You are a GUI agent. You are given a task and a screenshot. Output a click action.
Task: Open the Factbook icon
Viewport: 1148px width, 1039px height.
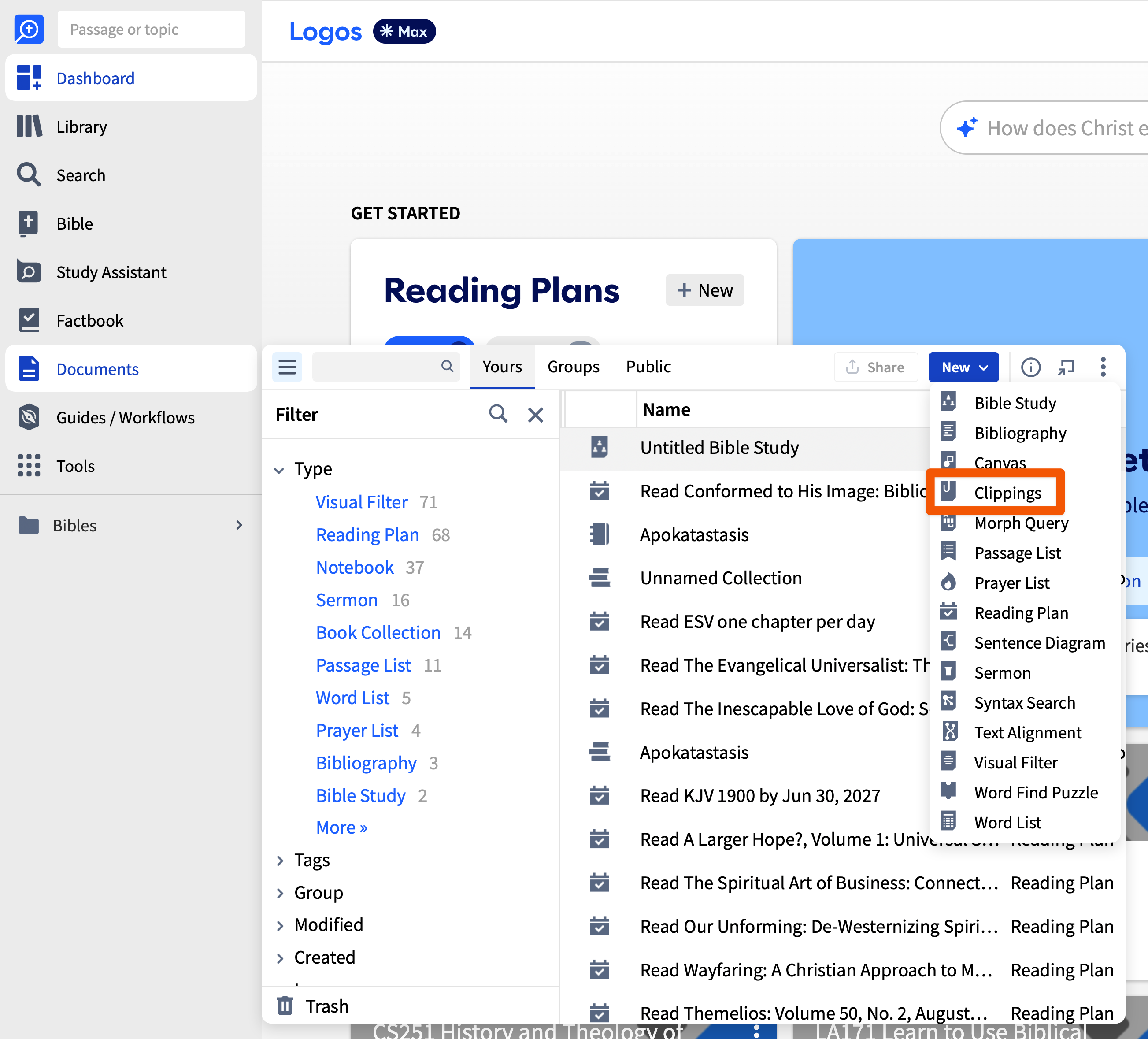(29, 320)
